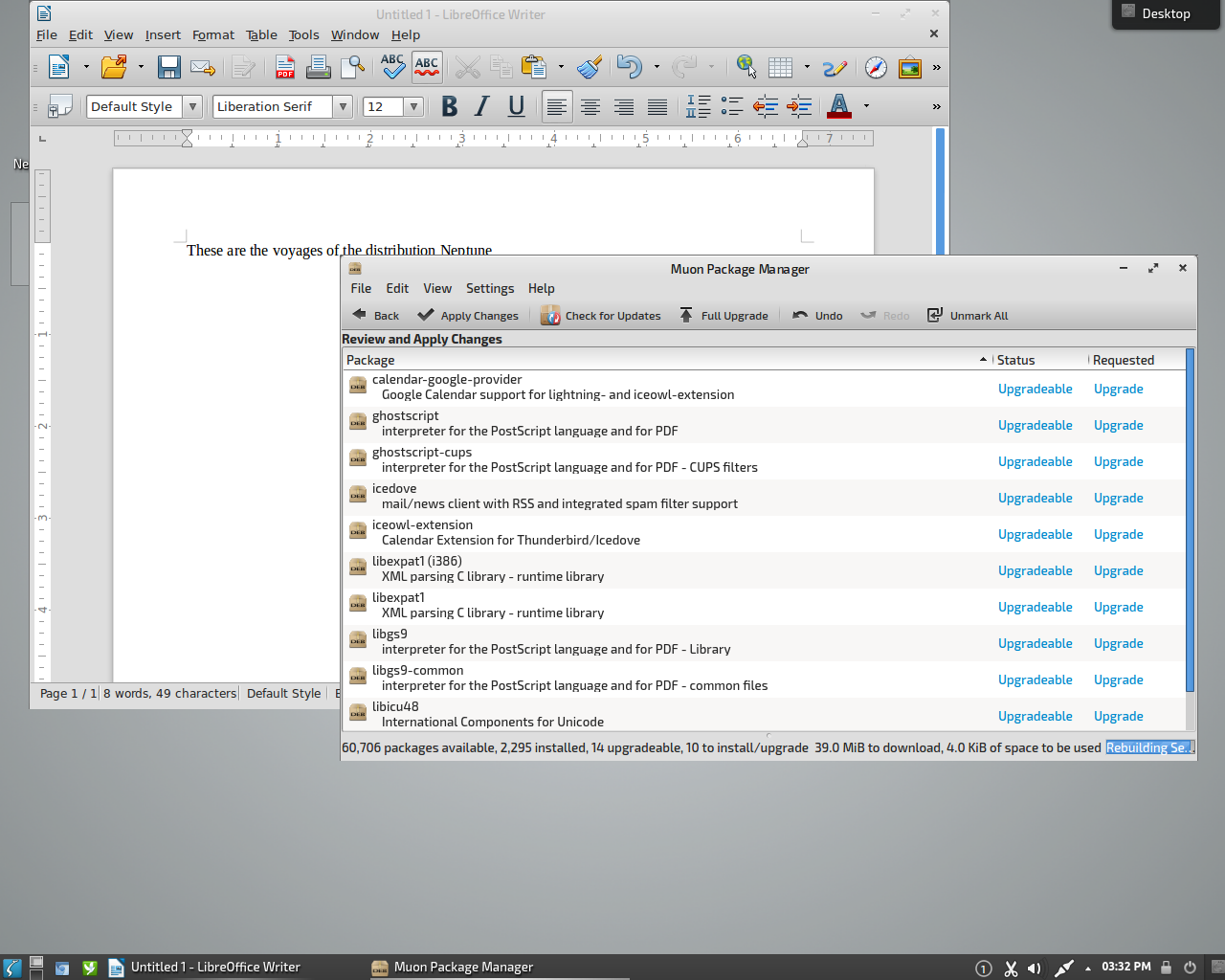The image size is (1225, 980).
Task: Click the Muon package list vertical scrollbar
Action: [1190, 522]
